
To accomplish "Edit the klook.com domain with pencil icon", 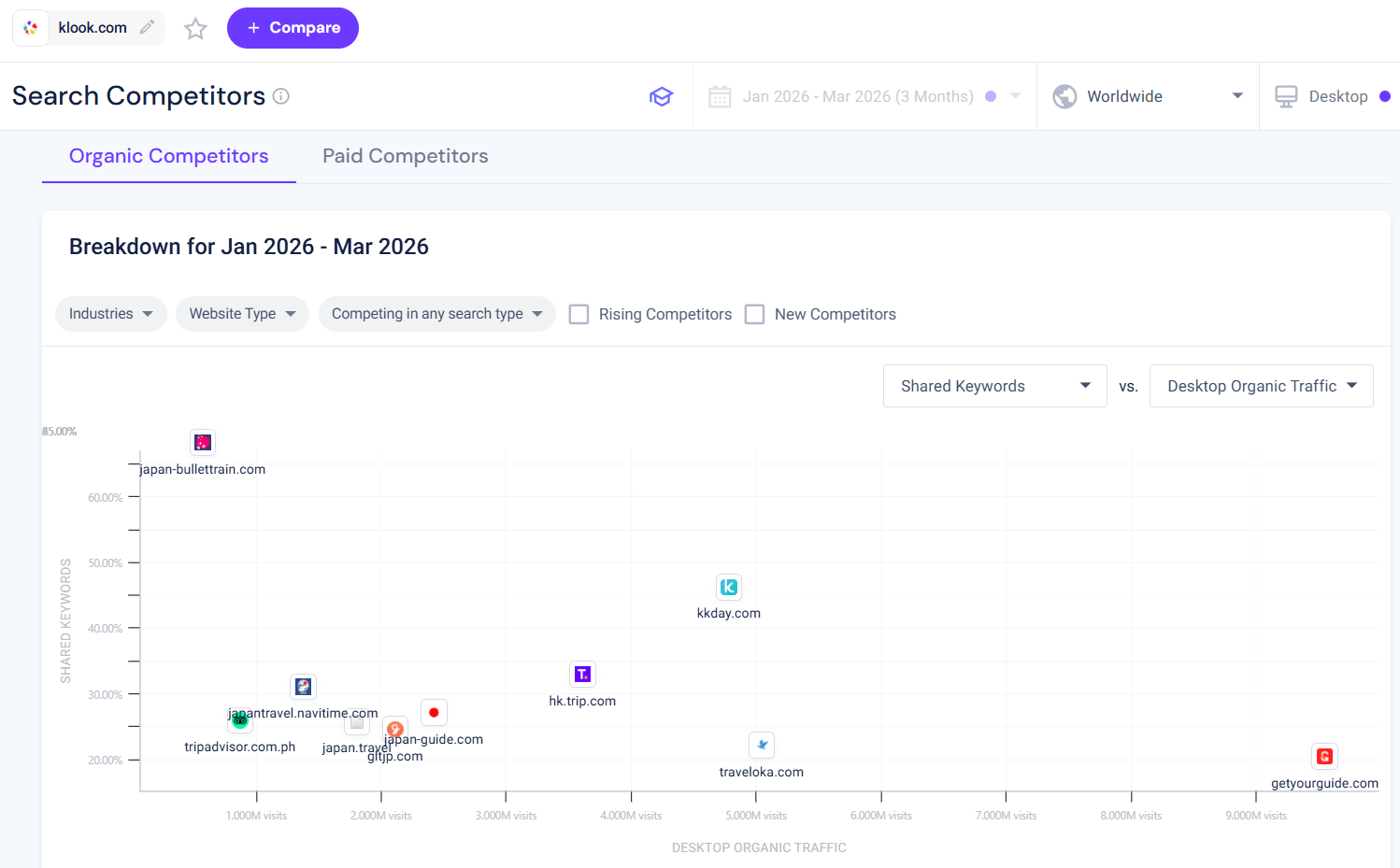I will 147,28.
